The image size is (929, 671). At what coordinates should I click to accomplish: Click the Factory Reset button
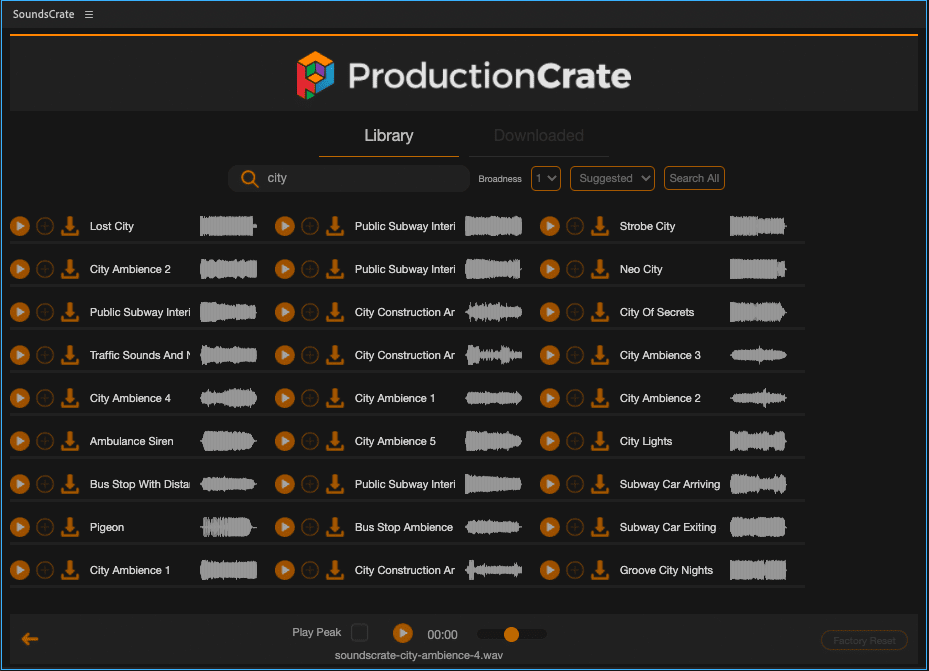point(864,640)
